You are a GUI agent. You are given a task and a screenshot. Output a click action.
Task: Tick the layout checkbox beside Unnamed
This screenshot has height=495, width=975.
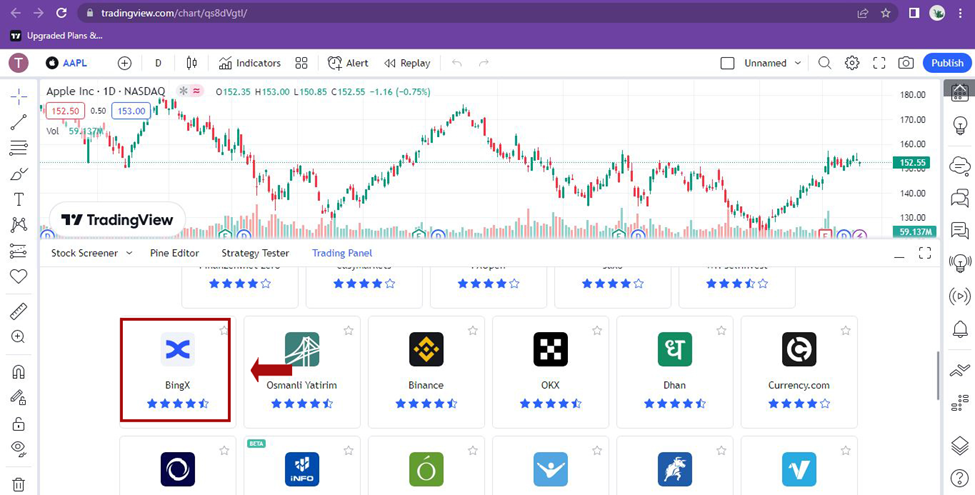727,63
